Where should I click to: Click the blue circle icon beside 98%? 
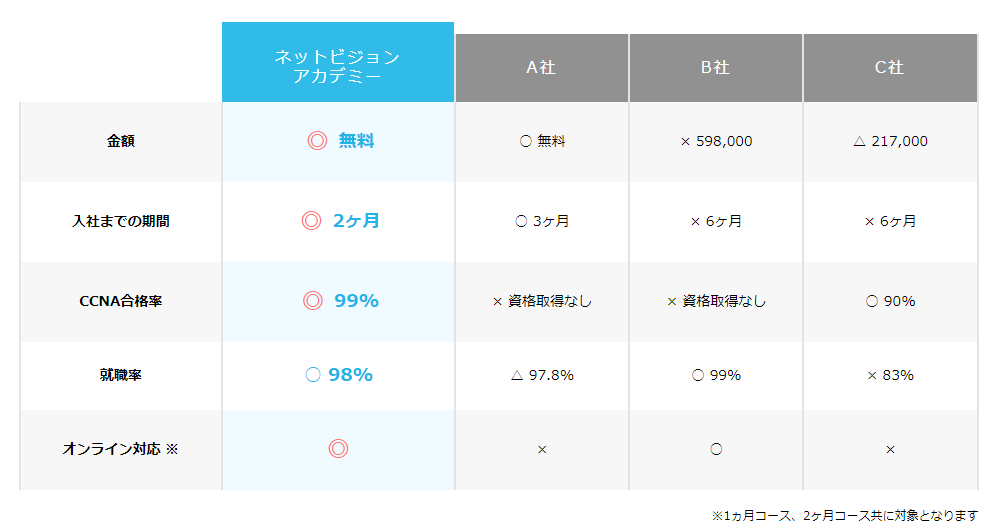(x=312, y=375)
